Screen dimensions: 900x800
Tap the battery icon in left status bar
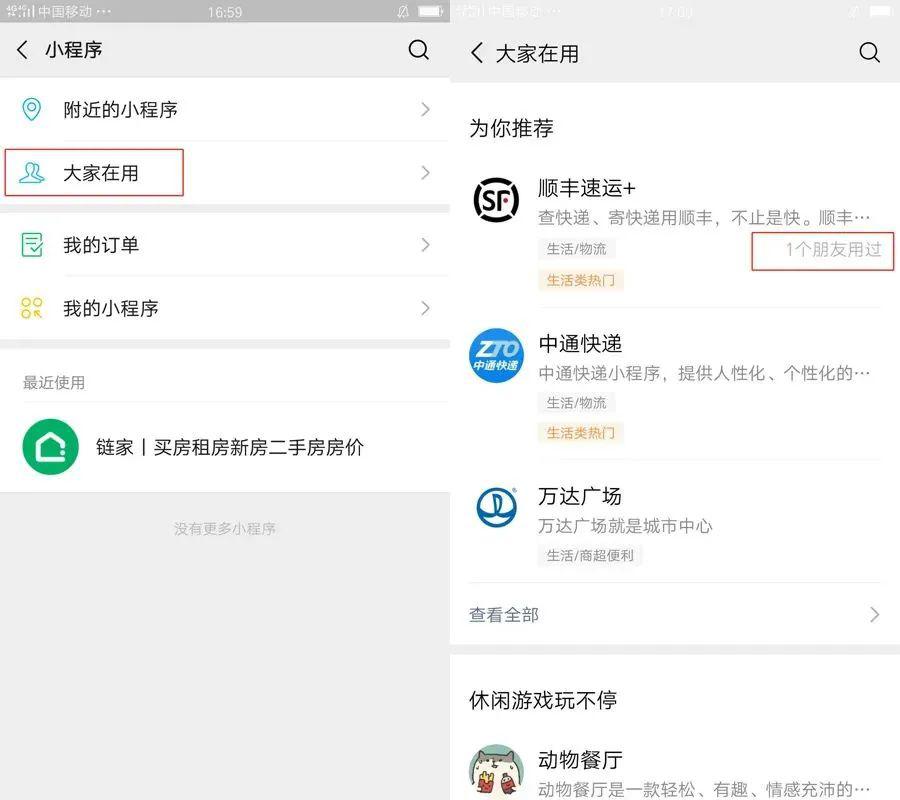pyautogui.click(x=430, y=11)
